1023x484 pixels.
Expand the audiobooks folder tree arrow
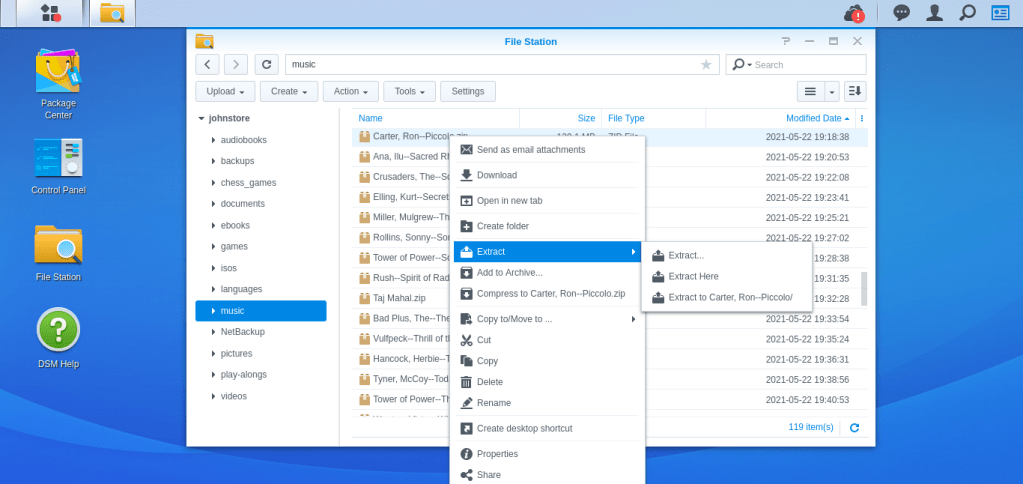tap(213, 140)
